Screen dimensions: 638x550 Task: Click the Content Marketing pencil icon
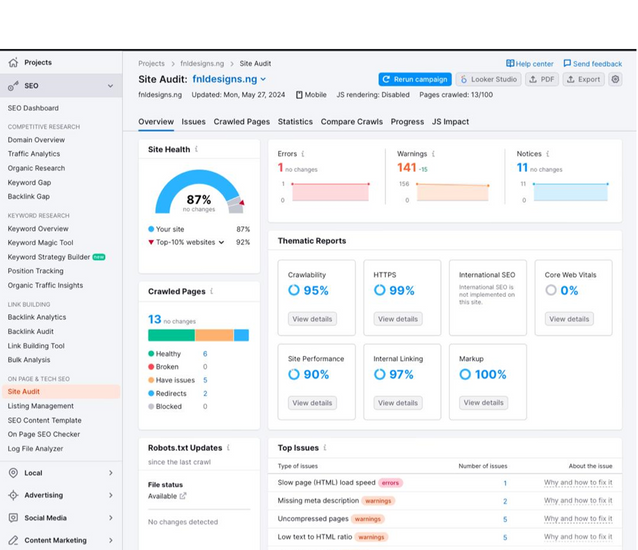pyautogui.click(x=13, y=540)
